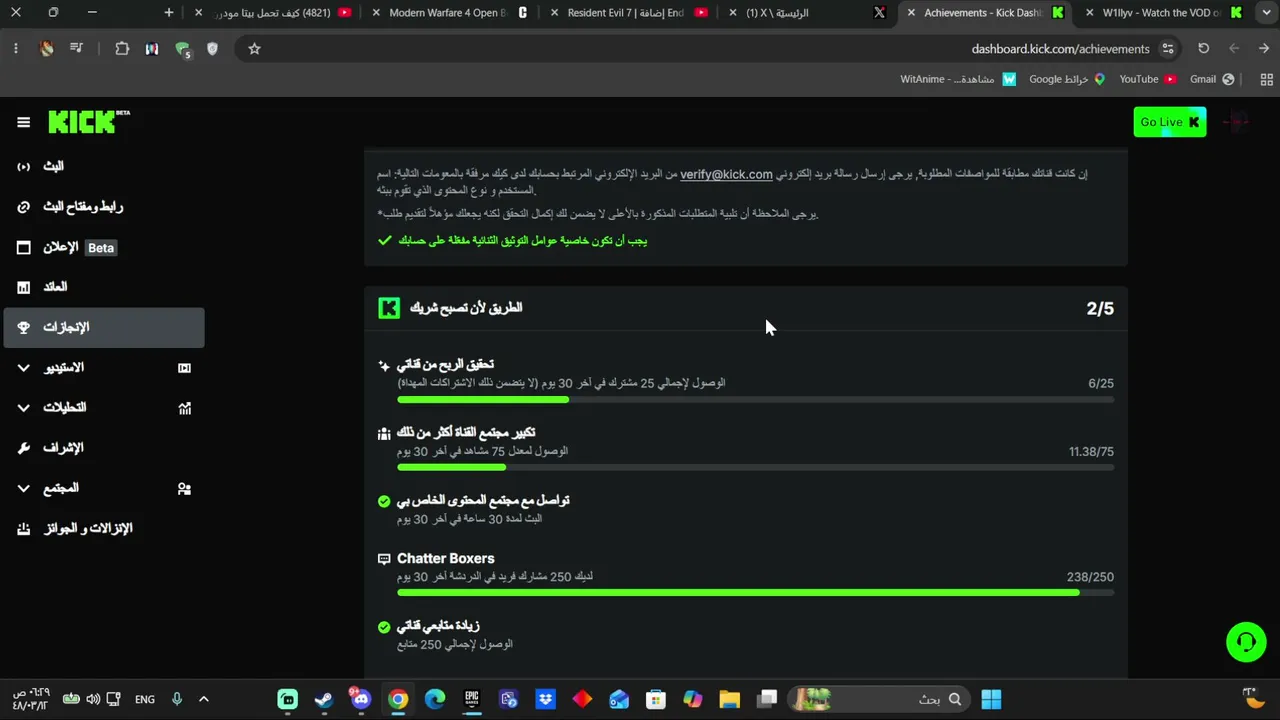The image size is (1280, 720).
Task: Click the studio panel icon in sidebar
Action: (x=184, y=368)
